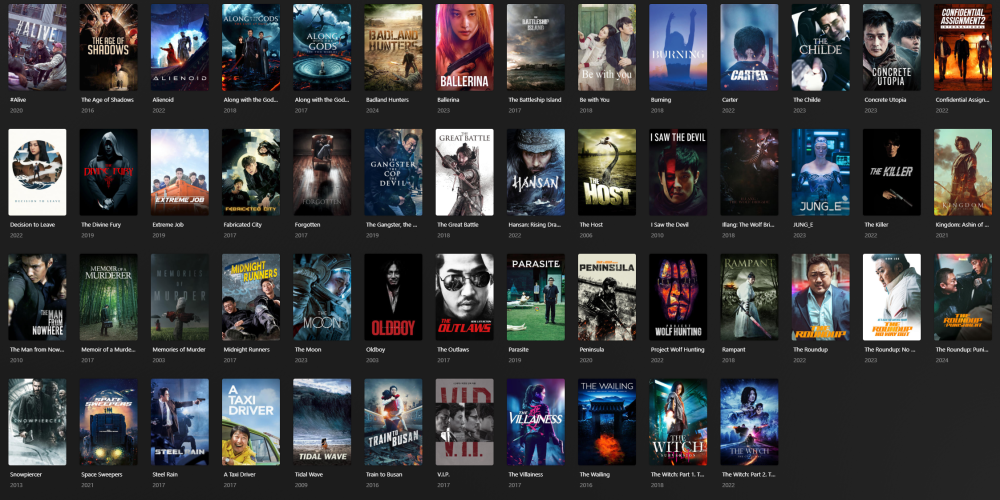The width and height of the screenshot is (1000, 500).
Task: Open the V.I.P. movie poster
Action: 464,422
